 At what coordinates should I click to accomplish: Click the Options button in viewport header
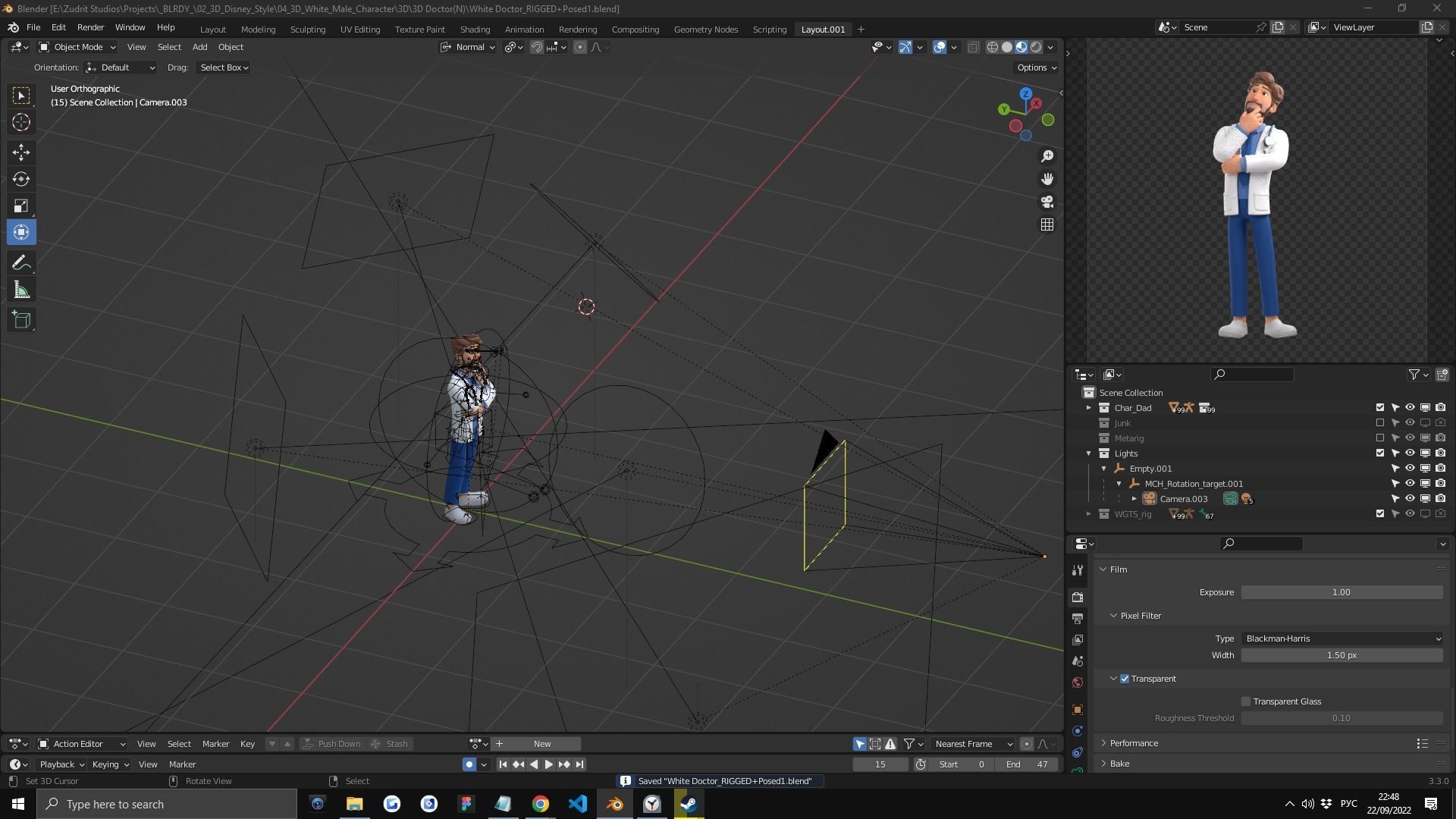pyautogui.click(x=1036, y=67)
